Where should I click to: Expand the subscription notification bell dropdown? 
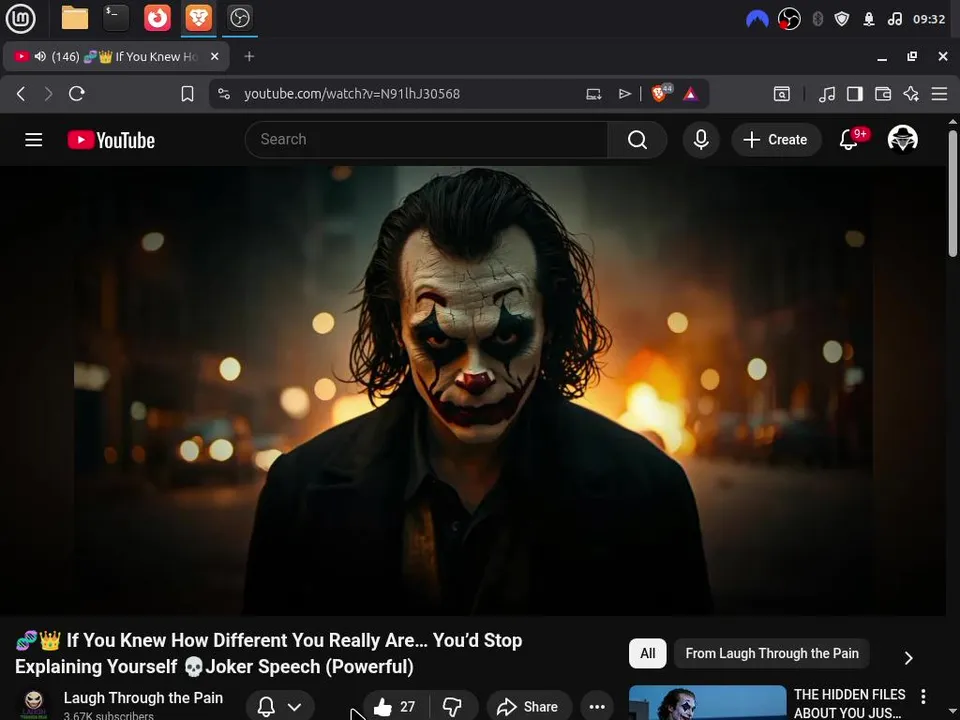tap(280, 707)
